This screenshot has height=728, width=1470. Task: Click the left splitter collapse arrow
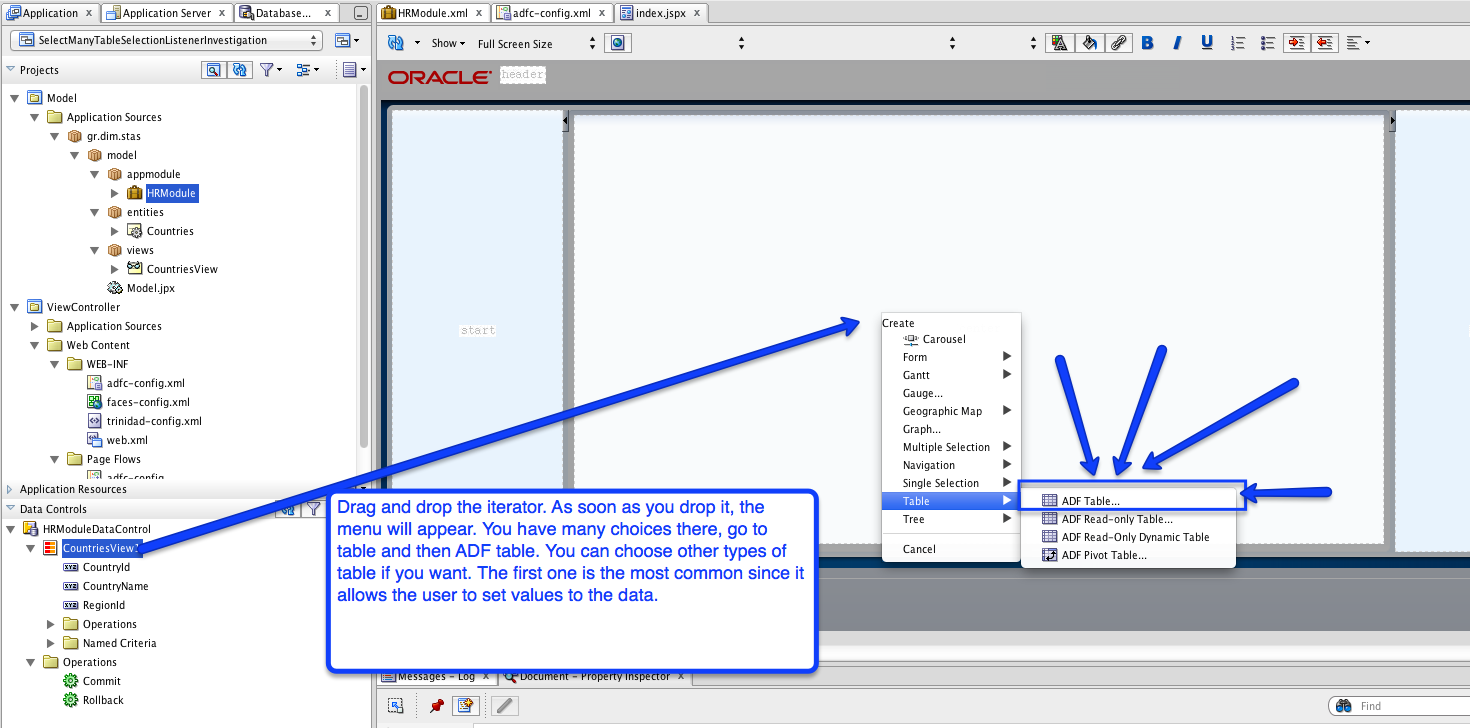point(566,122)
